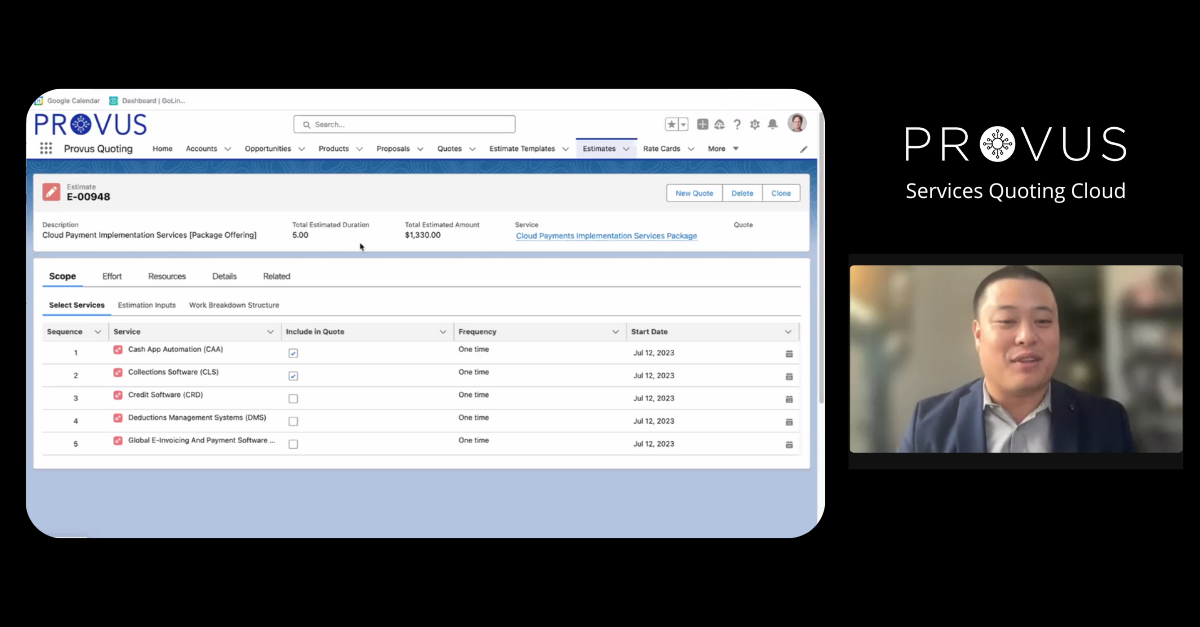Click the Clone button
This screenshot has height=627, width=1200.
click(x=781, y=193)
